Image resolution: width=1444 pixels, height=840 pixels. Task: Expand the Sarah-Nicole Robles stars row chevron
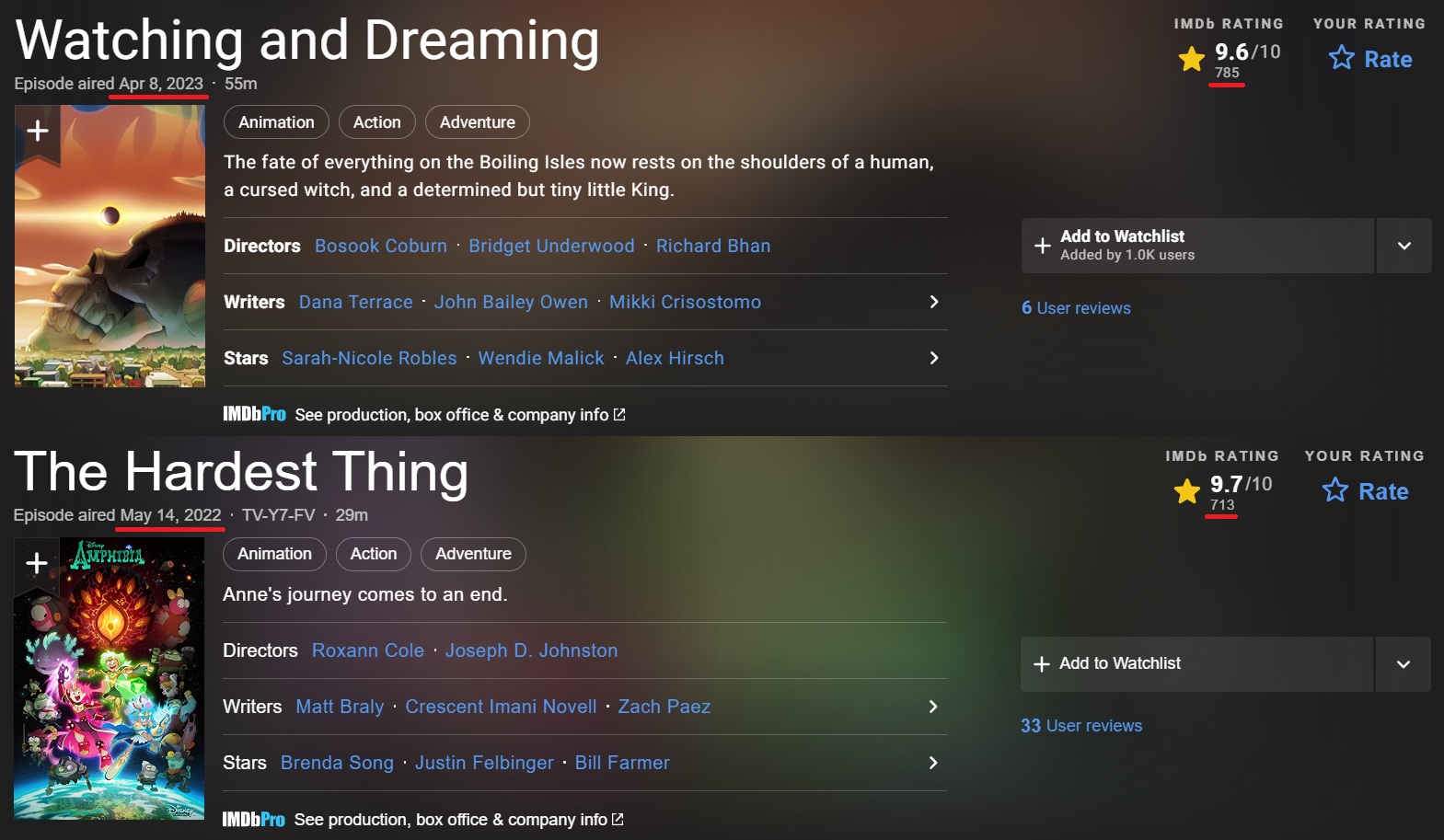tap(933, 358)
